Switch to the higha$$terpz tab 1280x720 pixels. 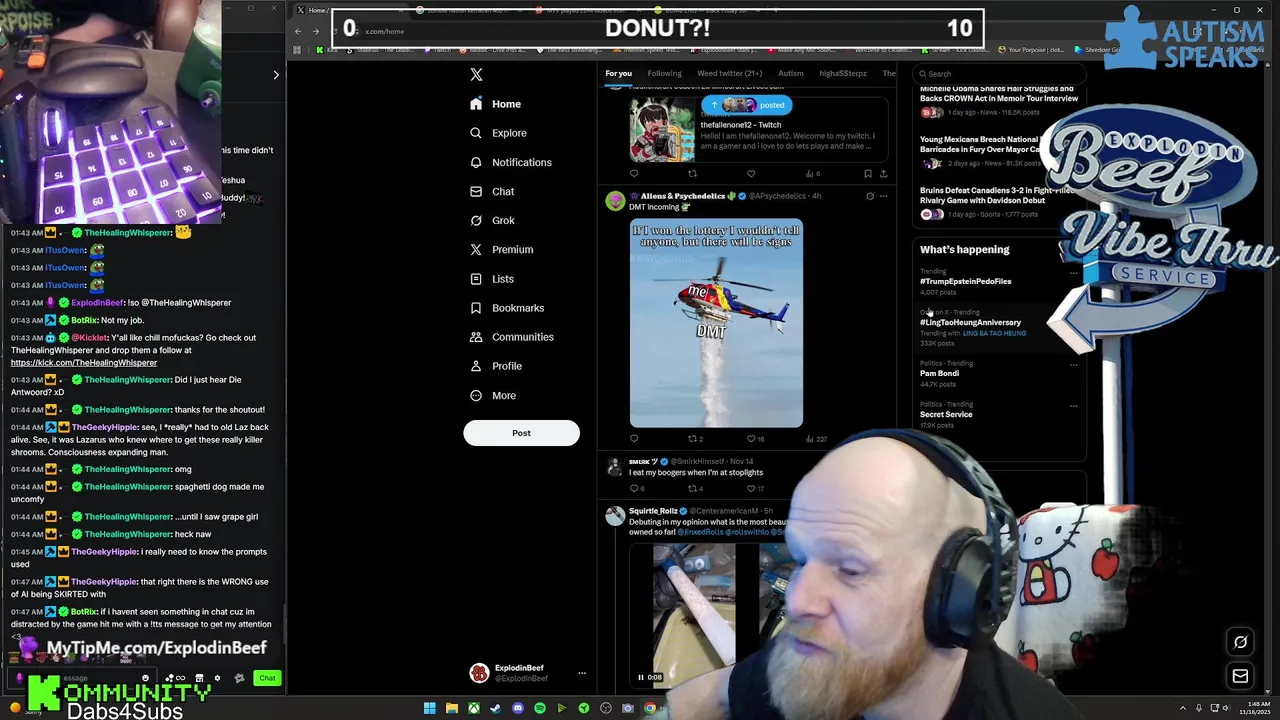click(x=843, y=73)
